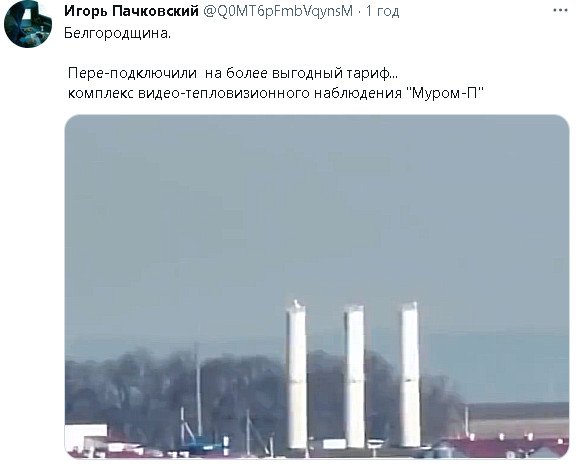Click the right white tower in the image

[410, 373]
